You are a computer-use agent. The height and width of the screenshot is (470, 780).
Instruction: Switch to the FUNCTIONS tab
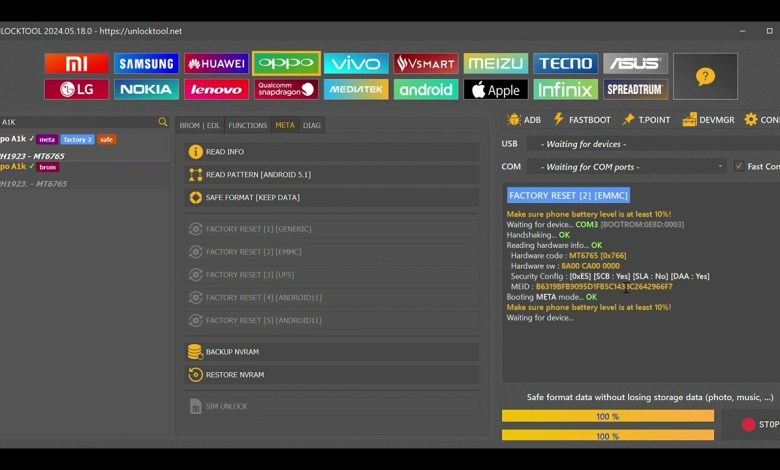pos(247,125)
